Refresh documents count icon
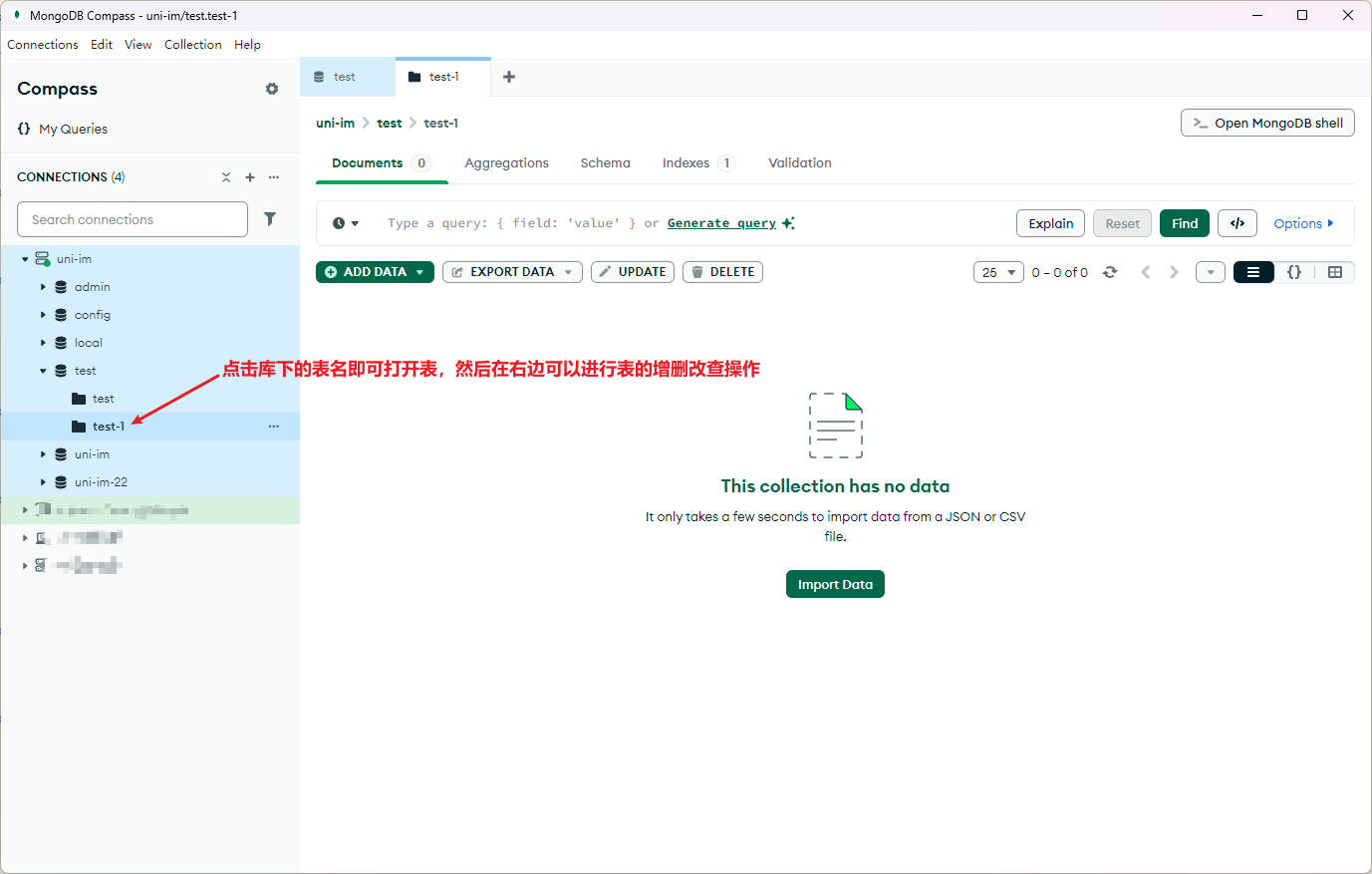 point(1110,272)
